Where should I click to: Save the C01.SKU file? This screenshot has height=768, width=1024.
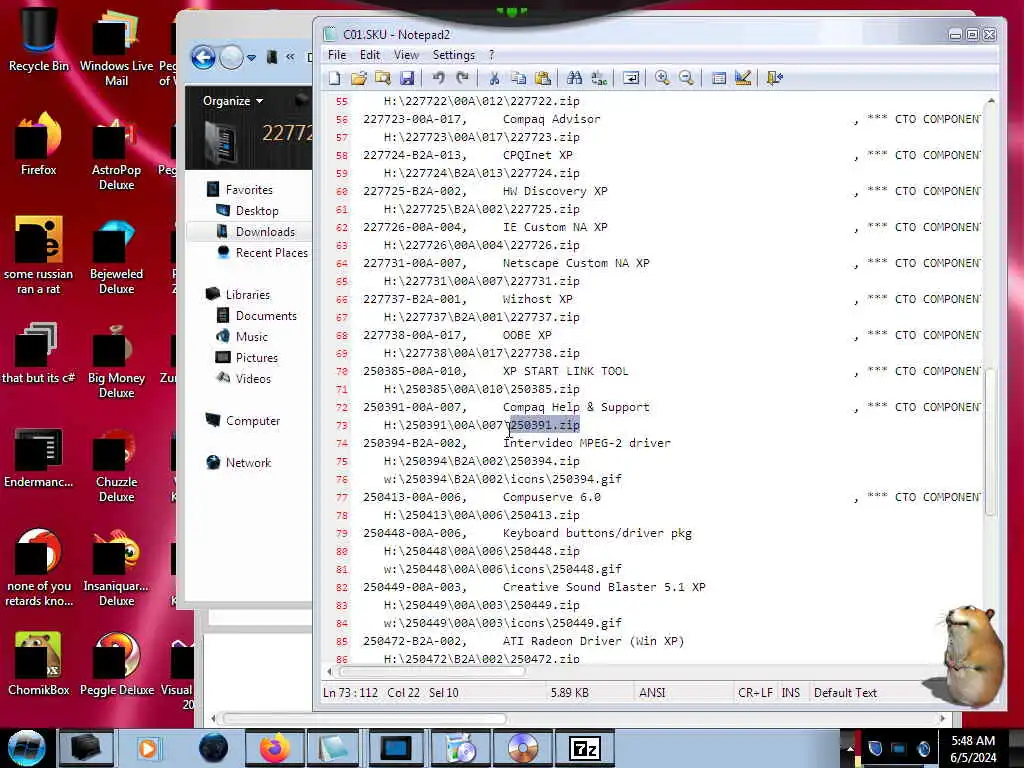[407, 78]
